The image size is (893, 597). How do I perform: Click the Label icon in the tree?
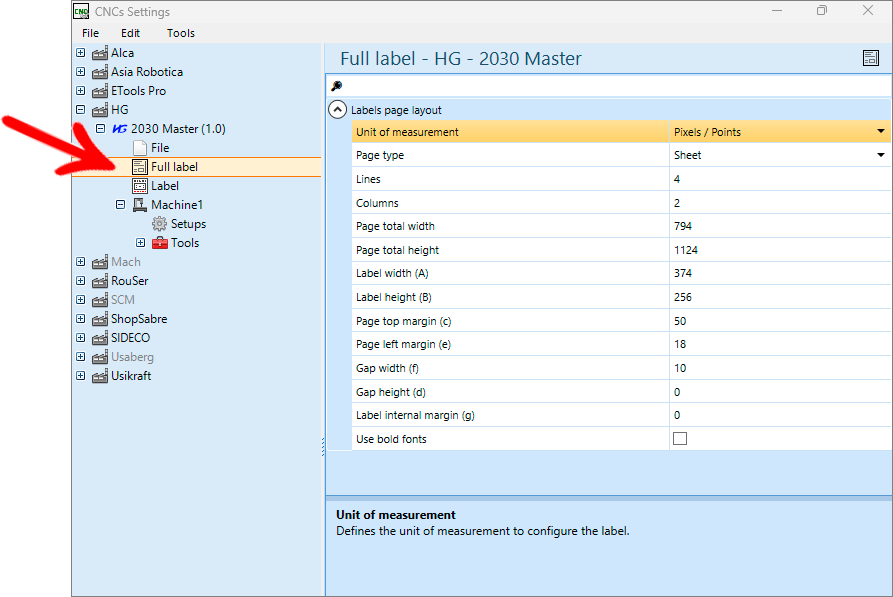[140, 186]
